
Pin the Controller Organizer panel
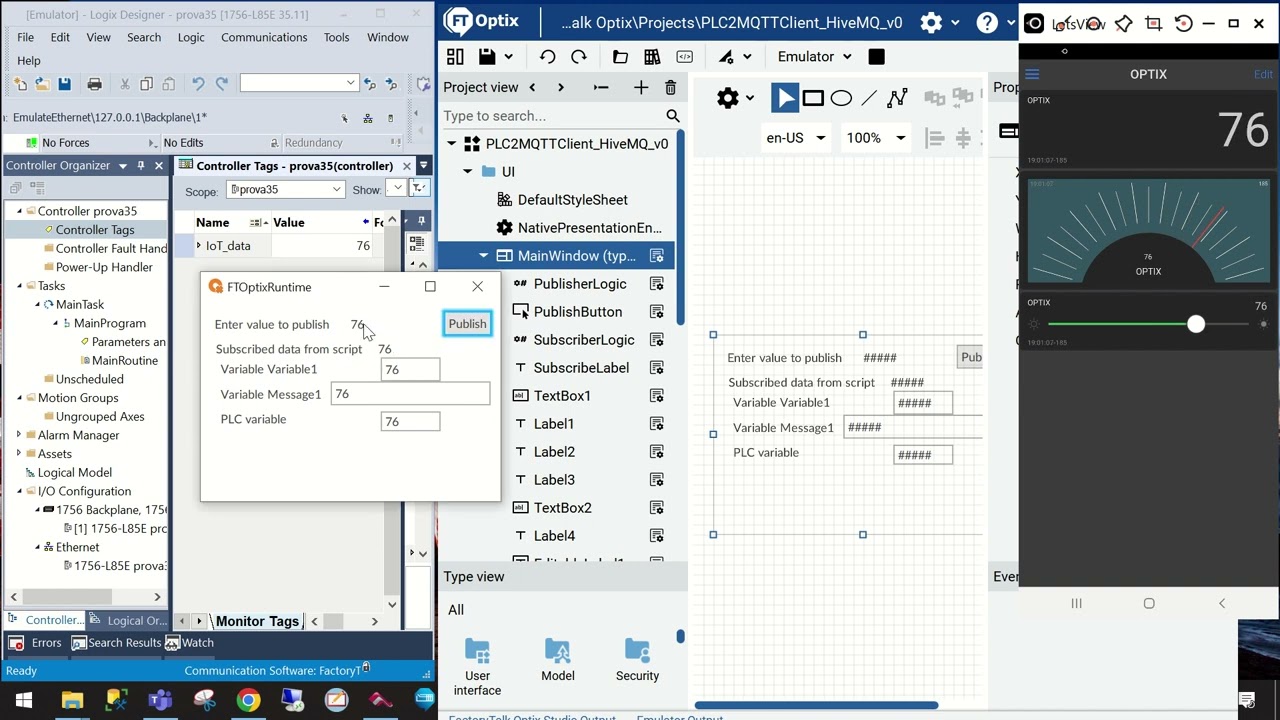(x=141, y=165)
